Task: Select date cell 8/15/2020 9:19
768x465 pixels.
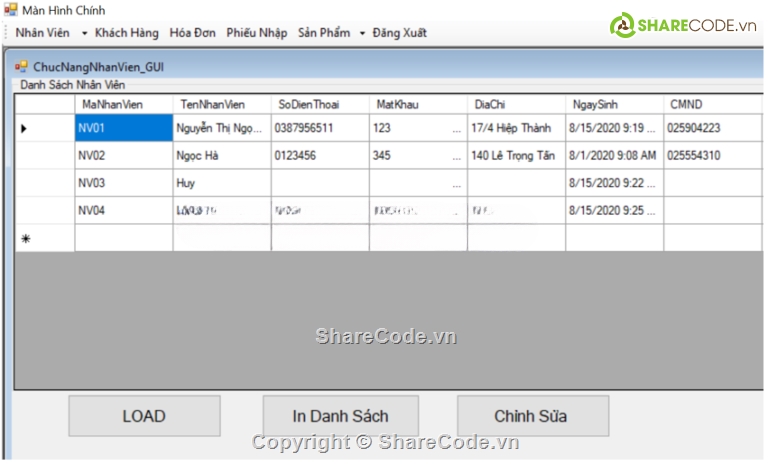Action: (615, 128)
